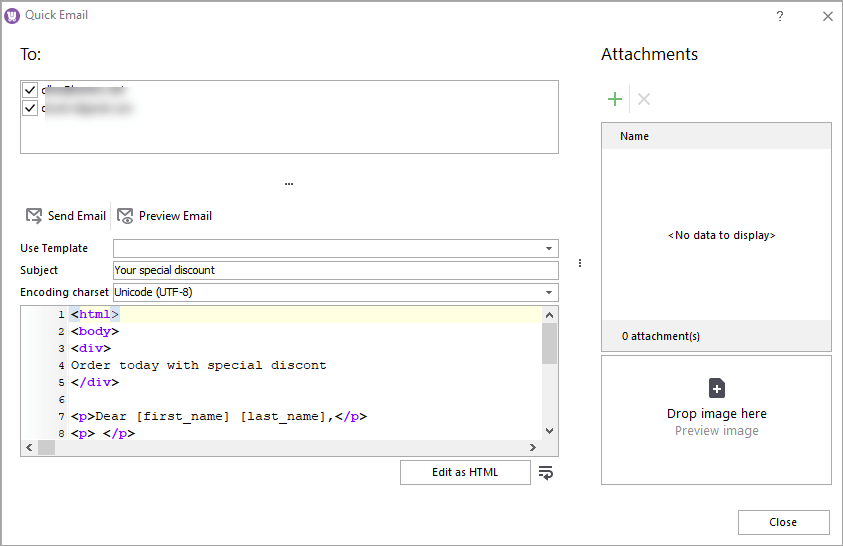The height and width of the screenshot is (546, 843).
Task: Click the horizontal ellipsis splitter below recipients
Action: pyautogui.click(x=289, y=184)
